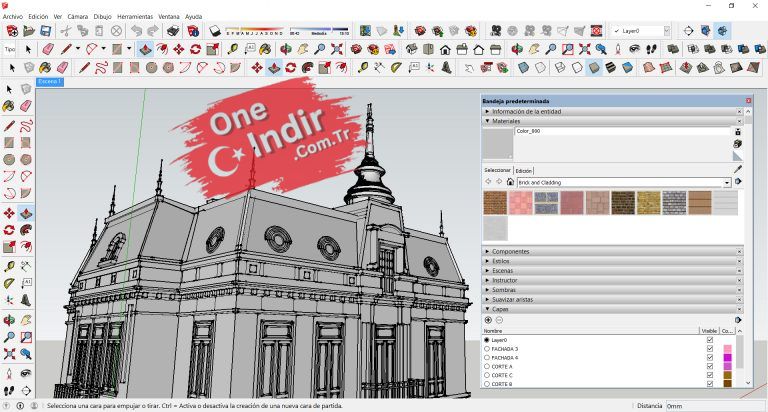Click the materials Home library icon
The width and height of the screenshot is (768, 412).
[x=510, y=182]
